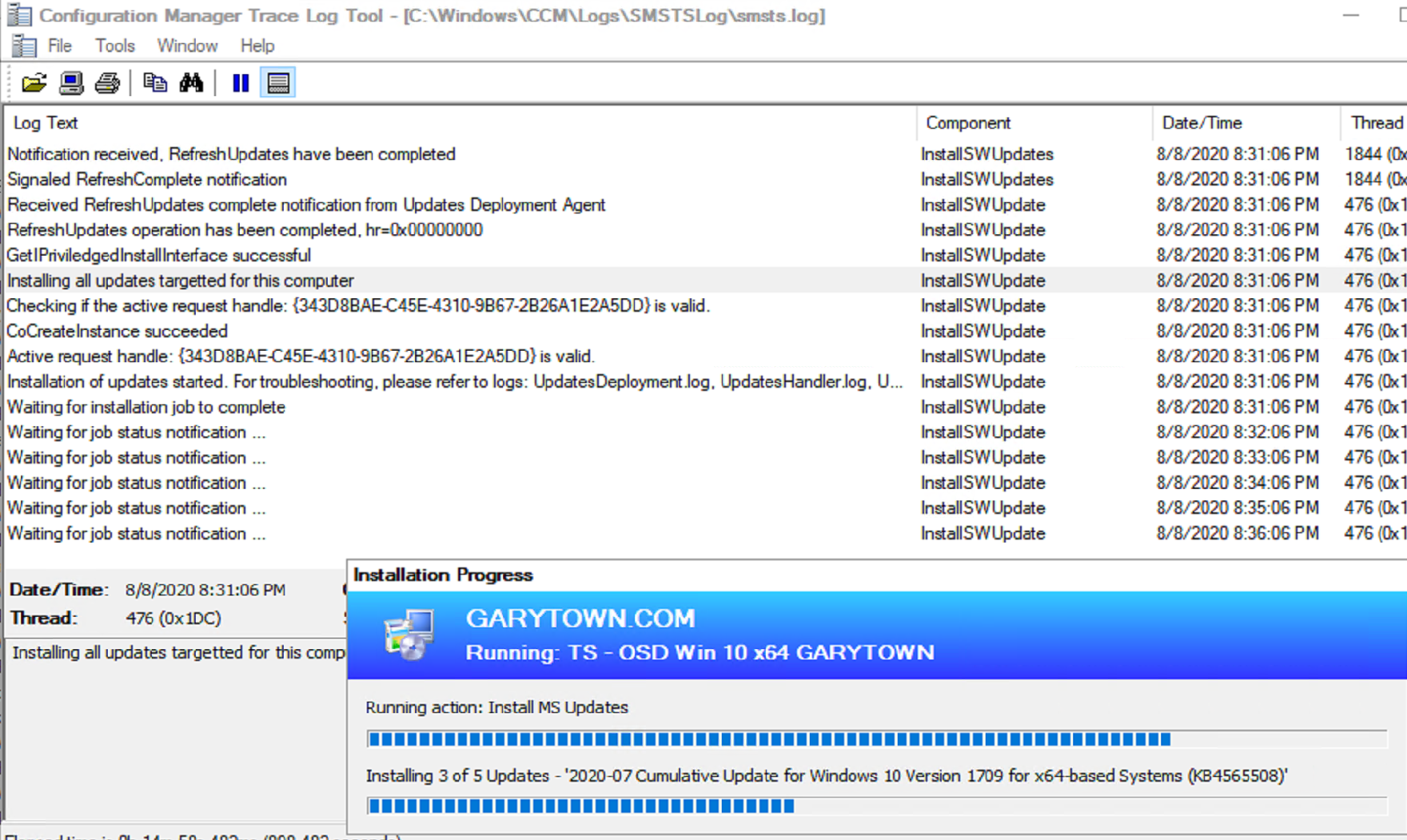
Task: Select the 'CoCreateInstance succeeded' log row
Action: 118,331
